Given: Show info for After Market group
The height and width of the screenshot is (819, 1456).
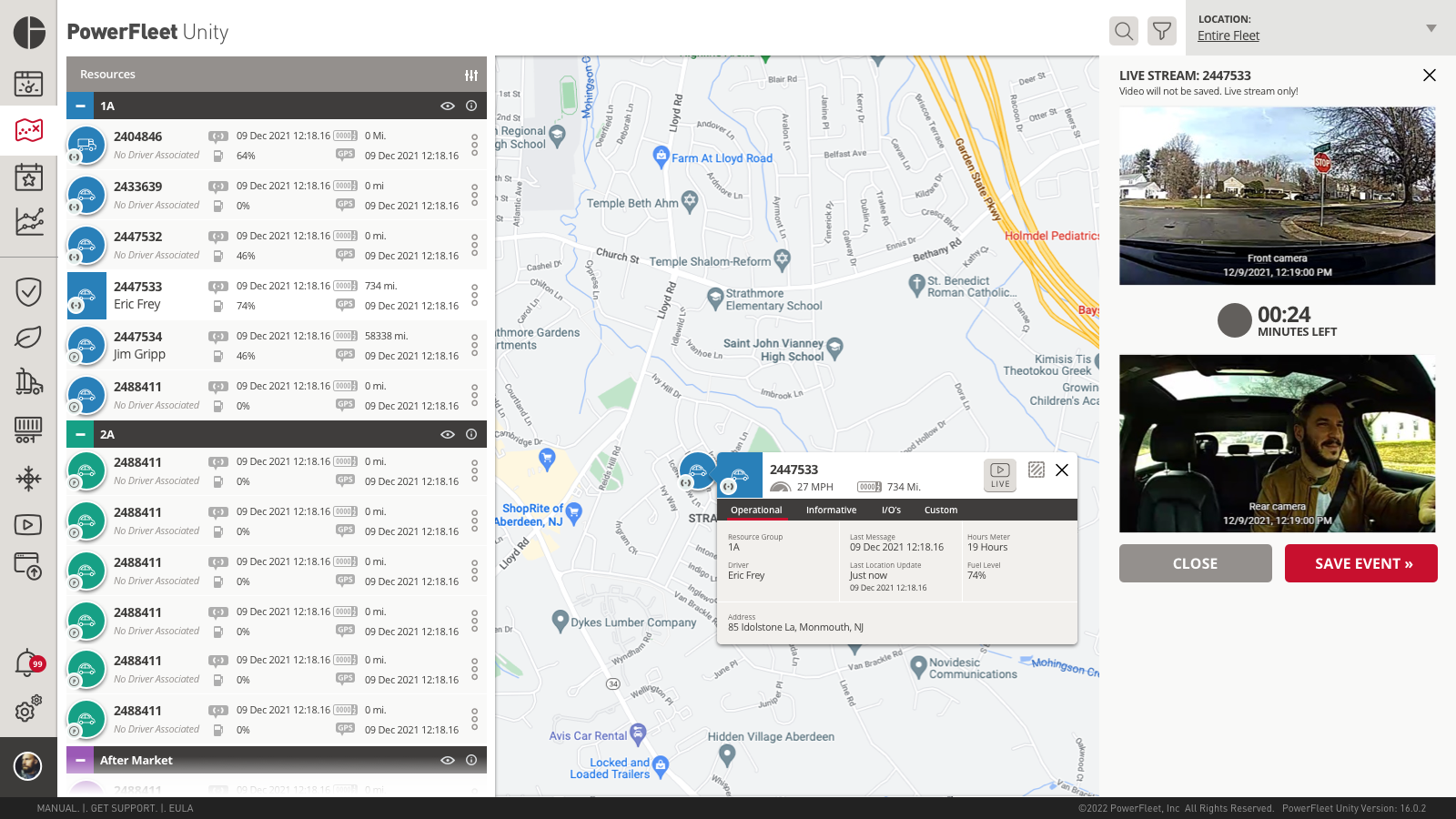Looking at the screenshot, I should pos(471,760).
